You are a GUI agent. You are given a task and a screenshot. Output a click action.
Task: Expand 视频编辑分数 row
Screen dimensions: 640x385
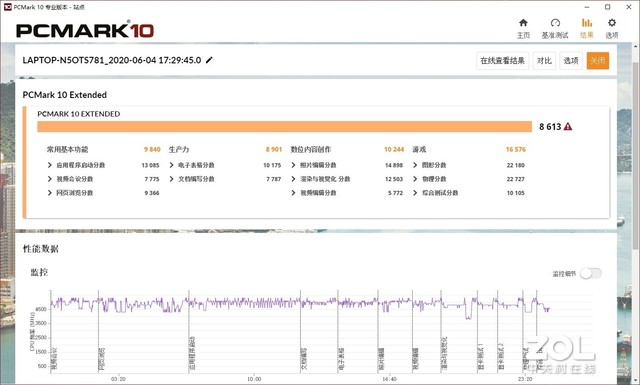coord(293,193)
